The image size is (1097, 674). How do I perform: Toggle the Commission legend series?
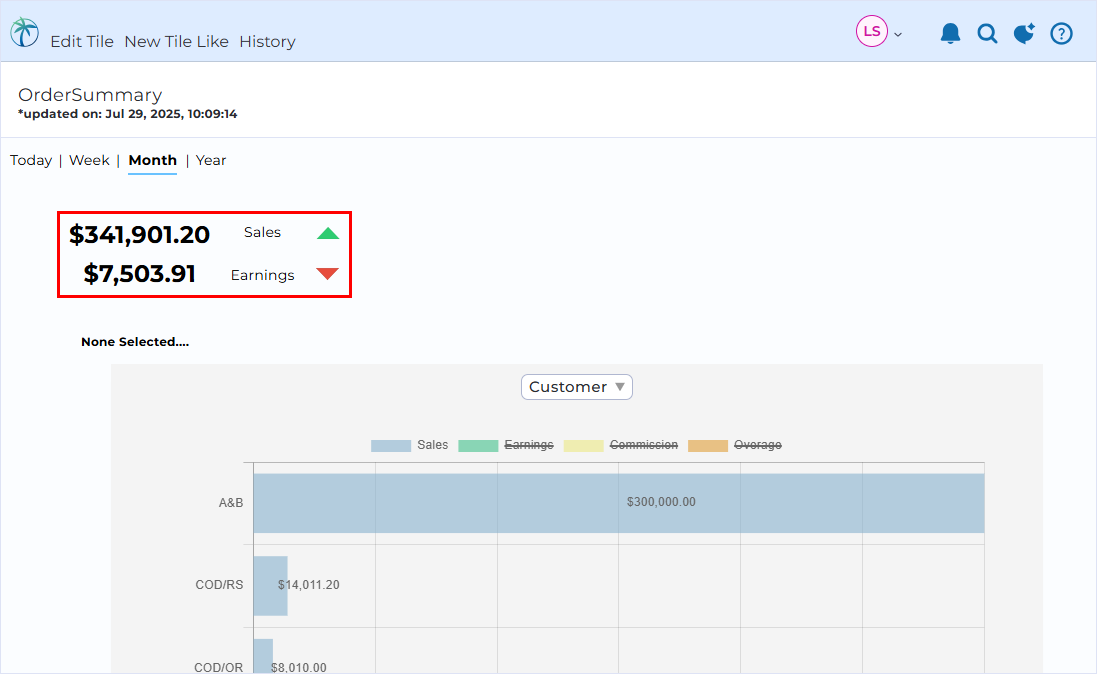tap(644, 445)
